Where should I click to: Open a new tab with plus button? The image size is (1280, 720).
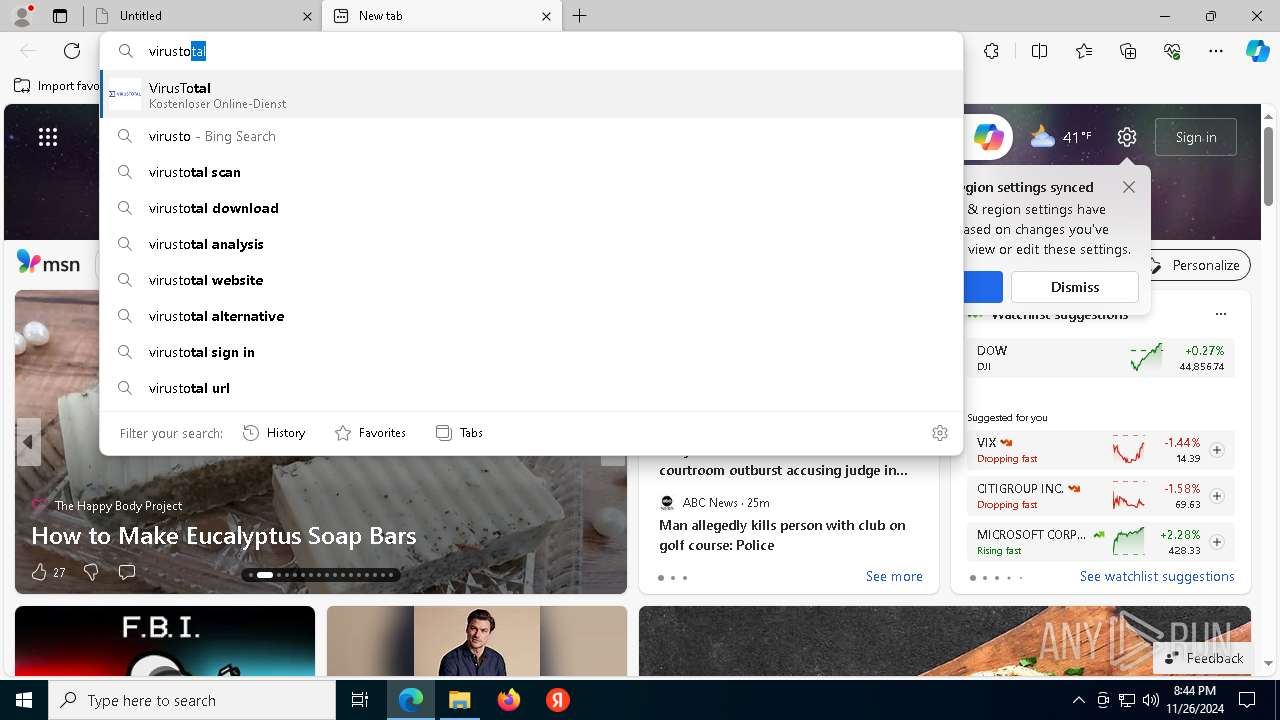[580, 16]
